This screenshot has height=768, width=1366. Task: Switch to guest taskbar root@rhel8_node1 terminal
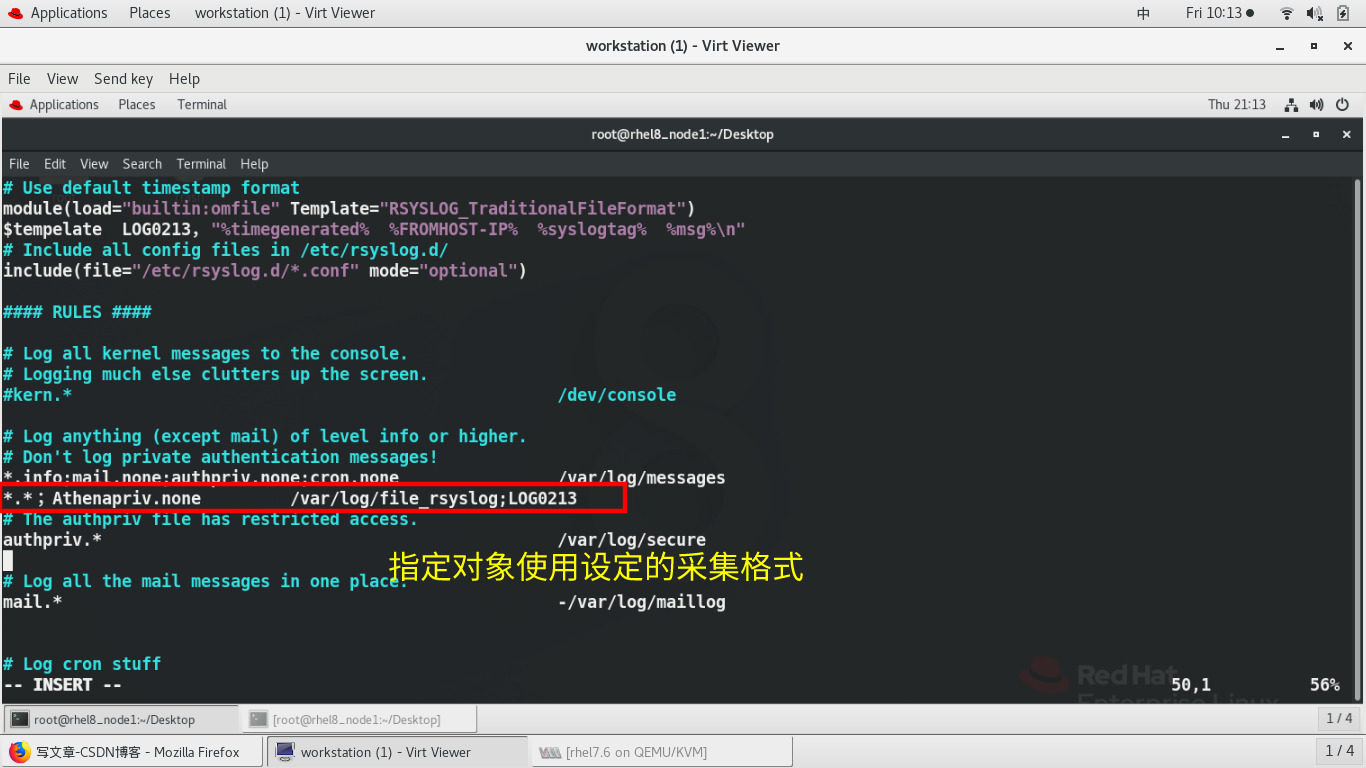(x=121, y=719)
